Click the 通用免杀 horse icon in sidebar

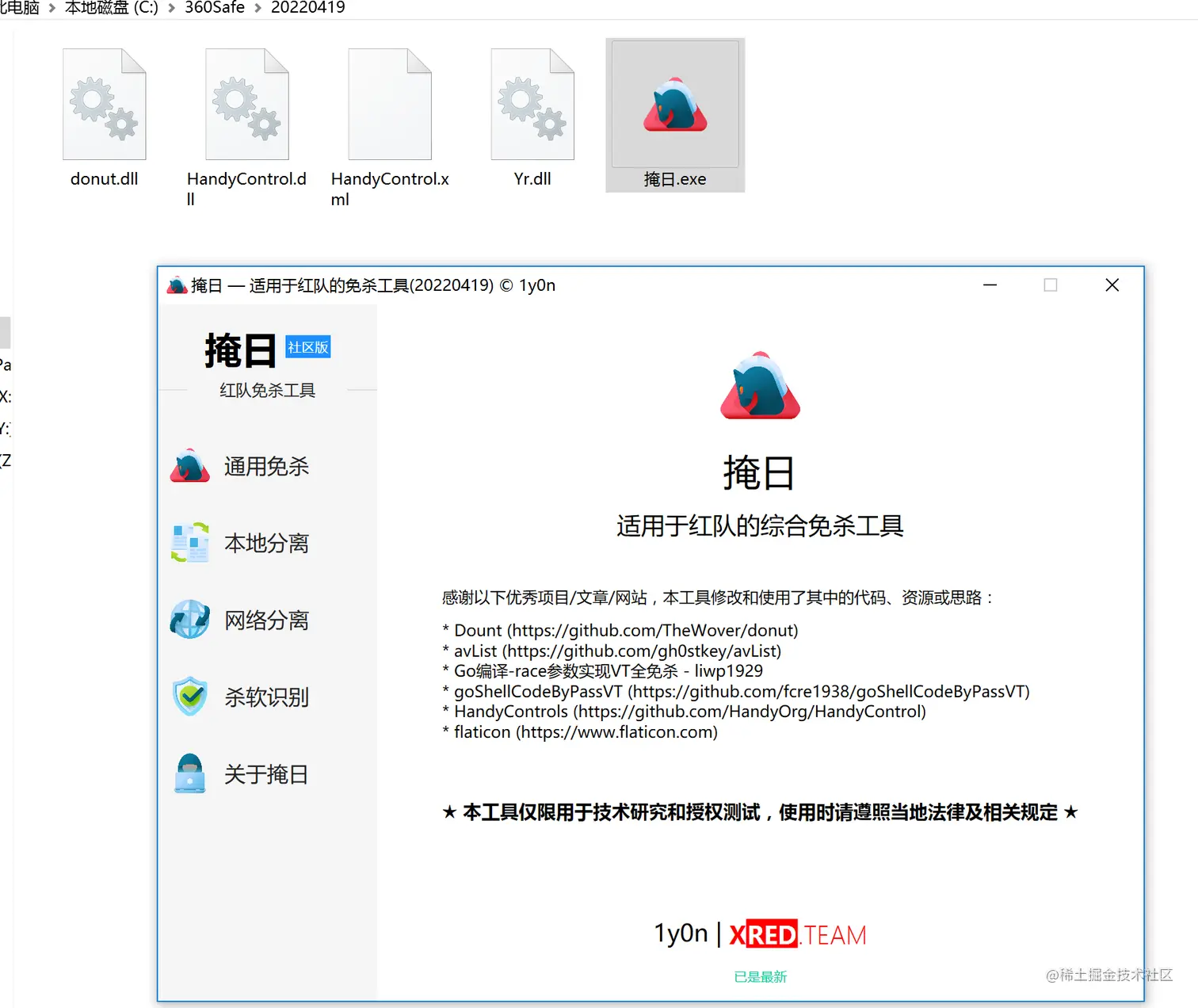pyautogui.click(x=190, y=466)
